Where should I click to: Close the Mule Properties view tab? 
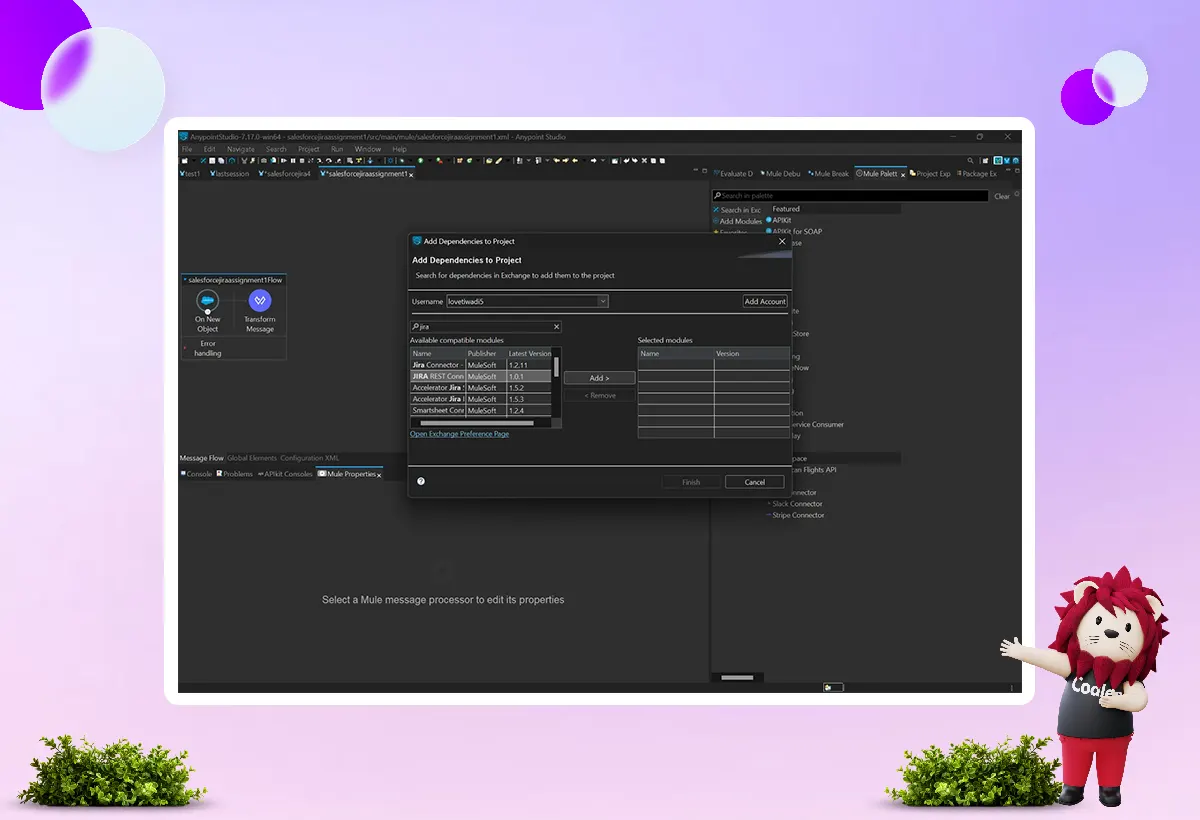(x=379, y=475)
